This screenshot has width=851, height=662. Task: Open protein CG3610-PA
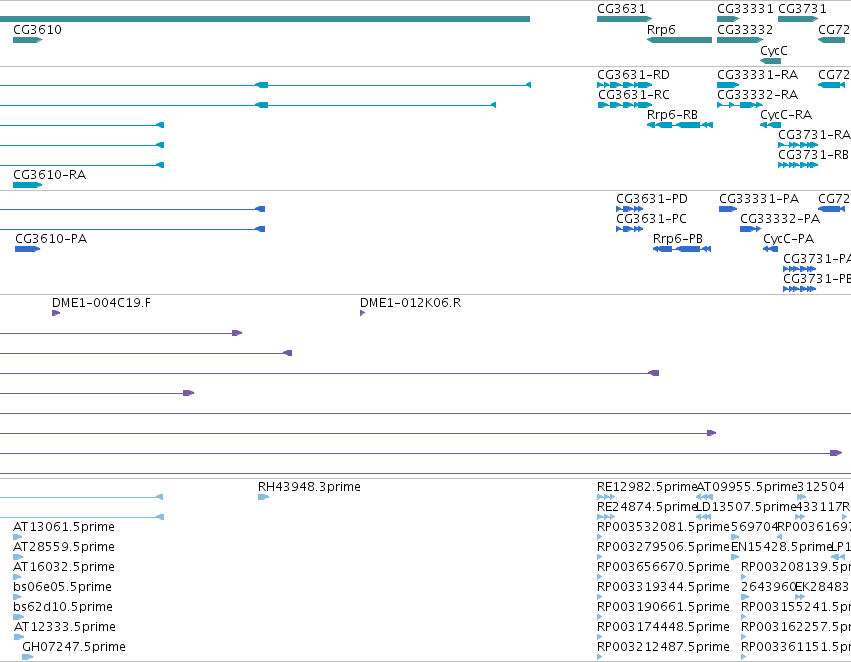coord(27,249)
